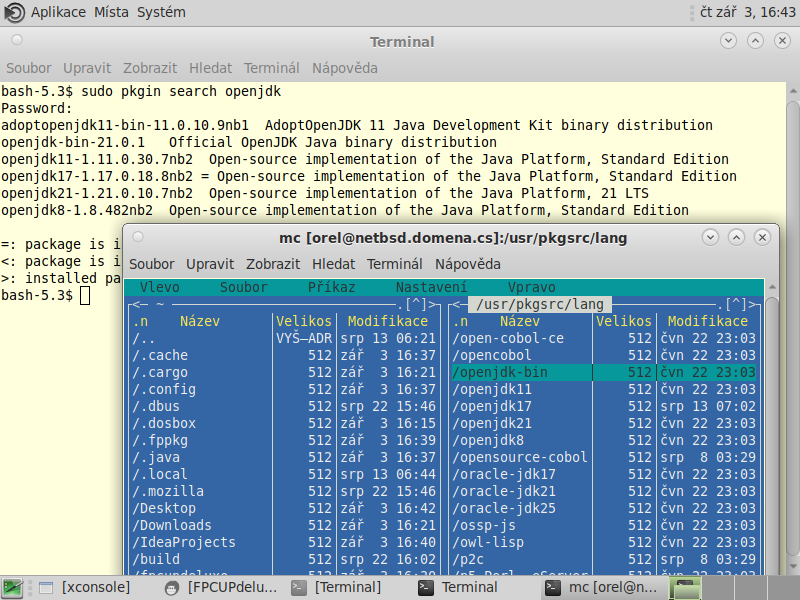Click left panel back arrow <-

point(141,305)
